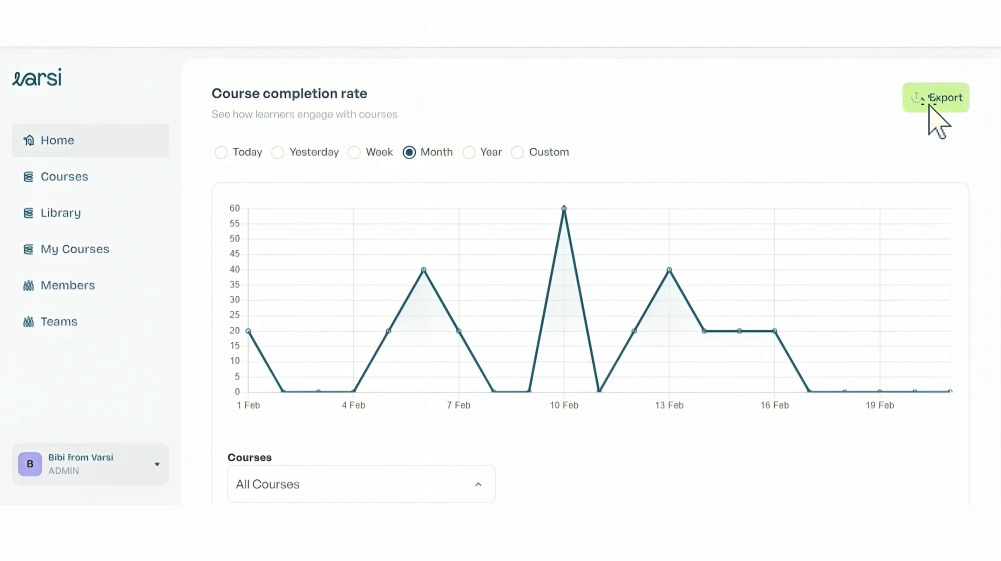This screenshot has width=1001, height=561.
Task: Click the purple B avatar icon
Action: point(30,464)
